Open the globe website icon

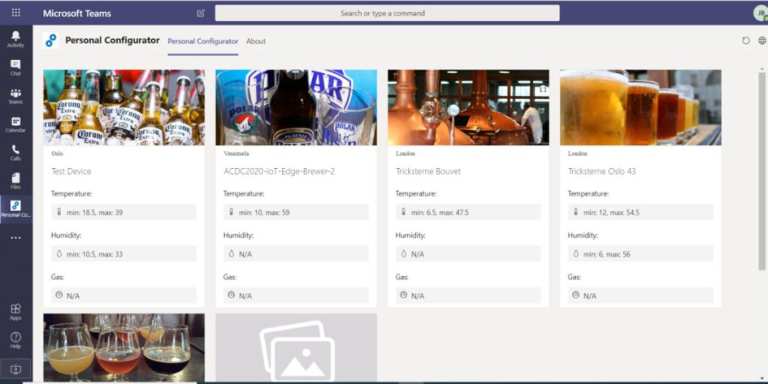(762, 41)
